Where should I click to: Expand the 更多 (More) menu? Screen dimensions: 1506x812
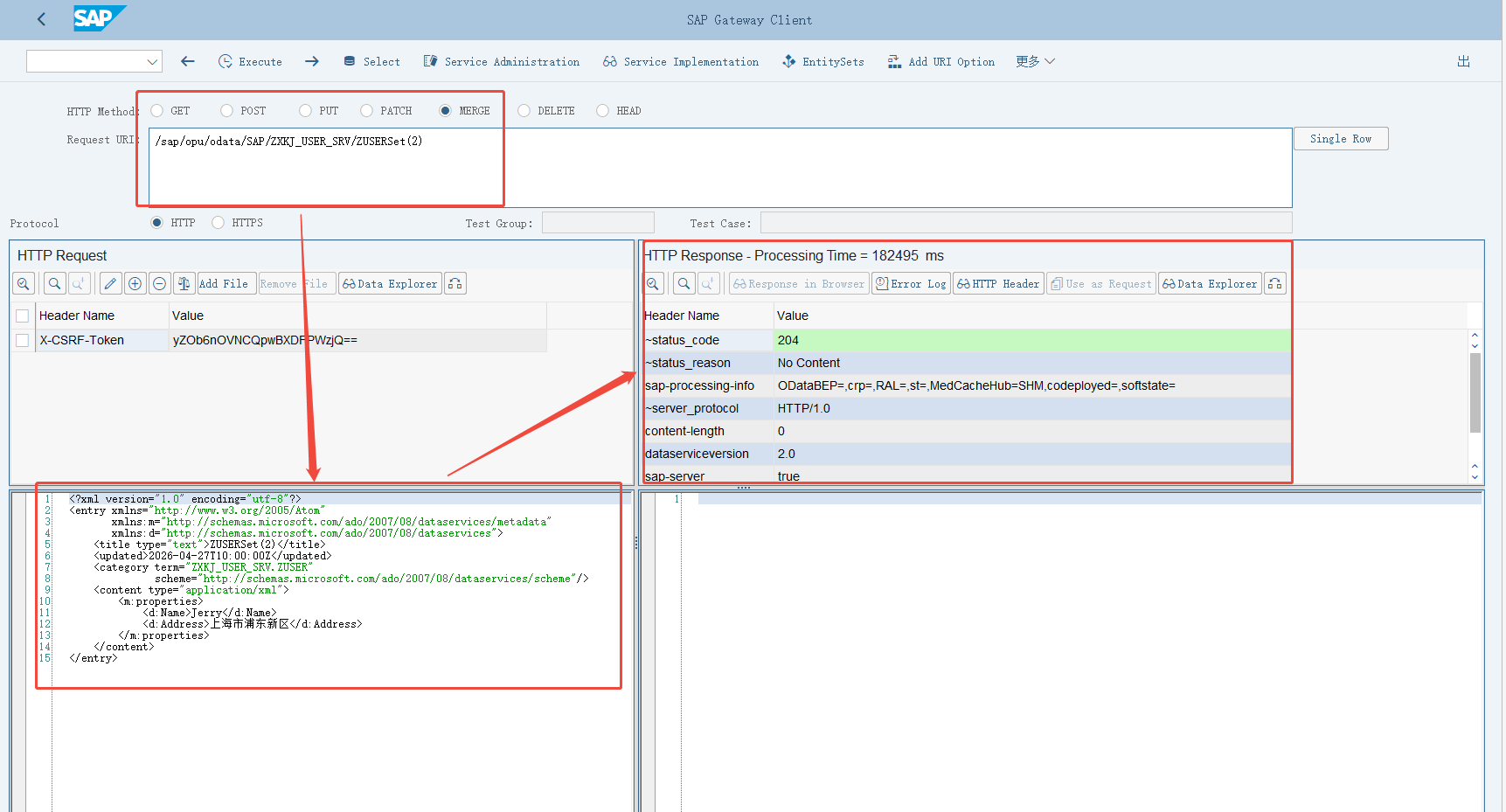pos(1036,61)
